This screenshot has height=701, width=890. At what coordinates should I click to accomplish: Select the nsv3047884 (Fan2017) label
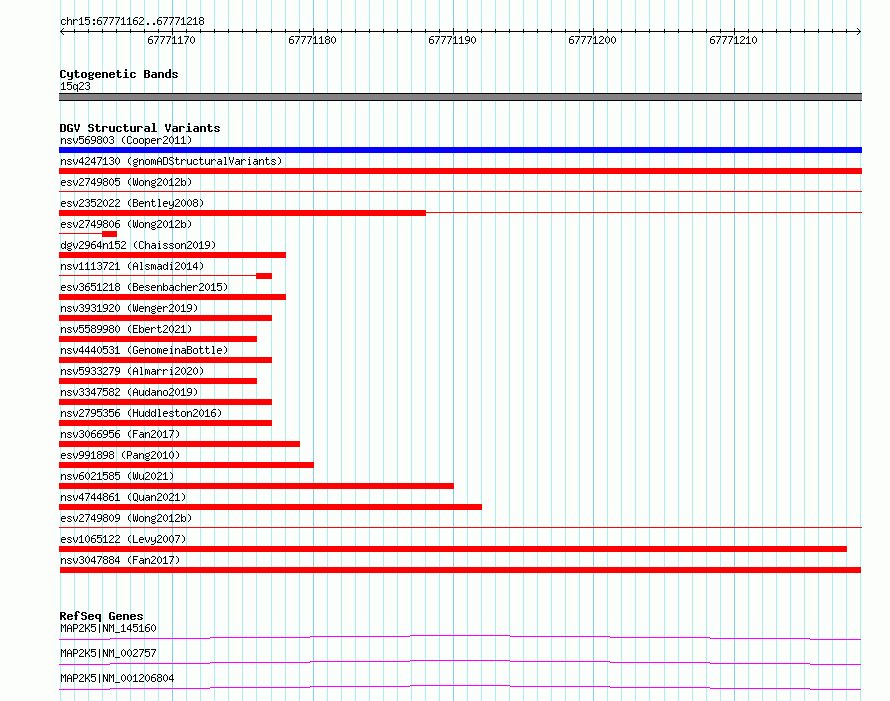coord(120,560)
